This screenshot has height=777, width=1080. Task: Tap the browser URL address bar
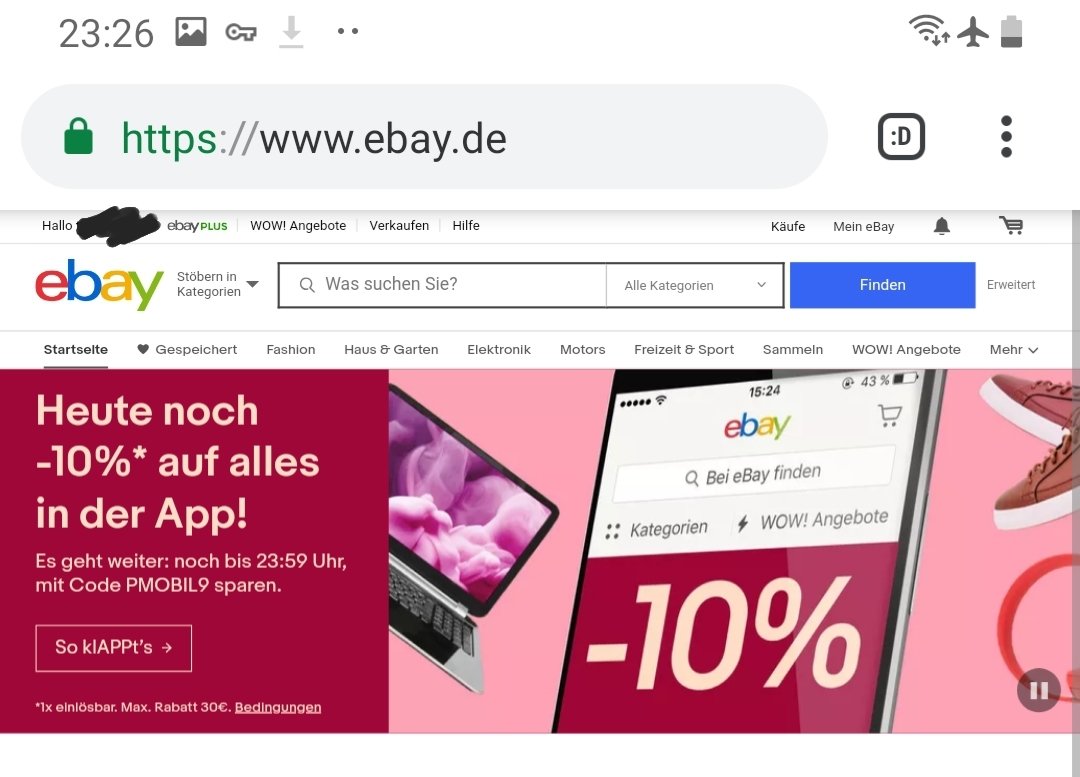tap(424, 136)
